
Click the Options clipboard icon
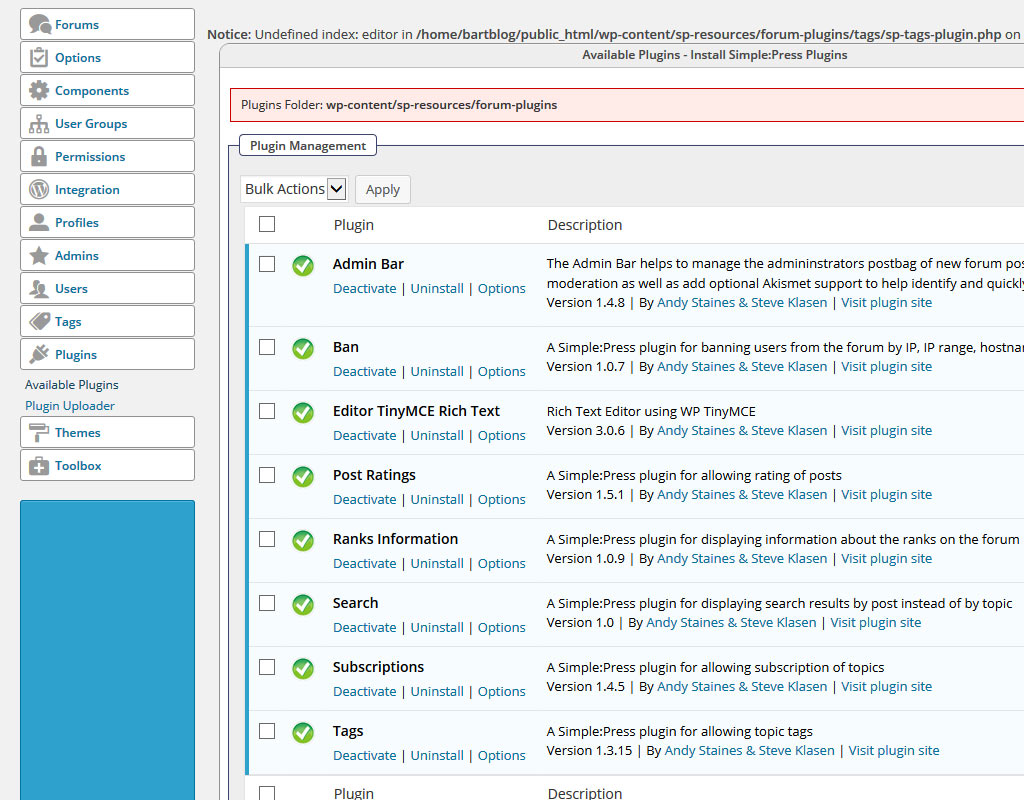click(x=39, y=57)
